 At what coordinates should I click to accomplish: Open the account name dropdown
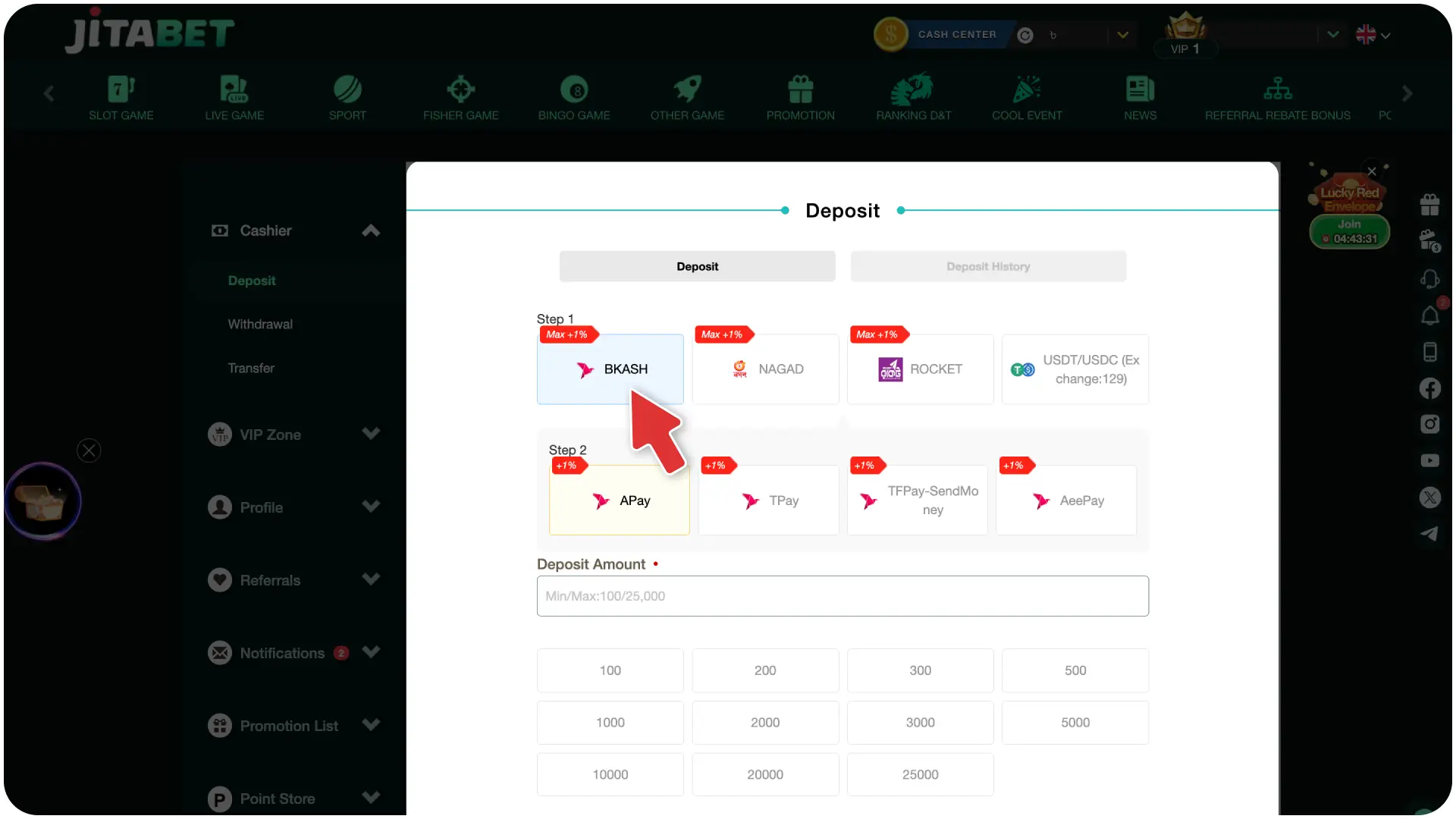(1333, 35)
